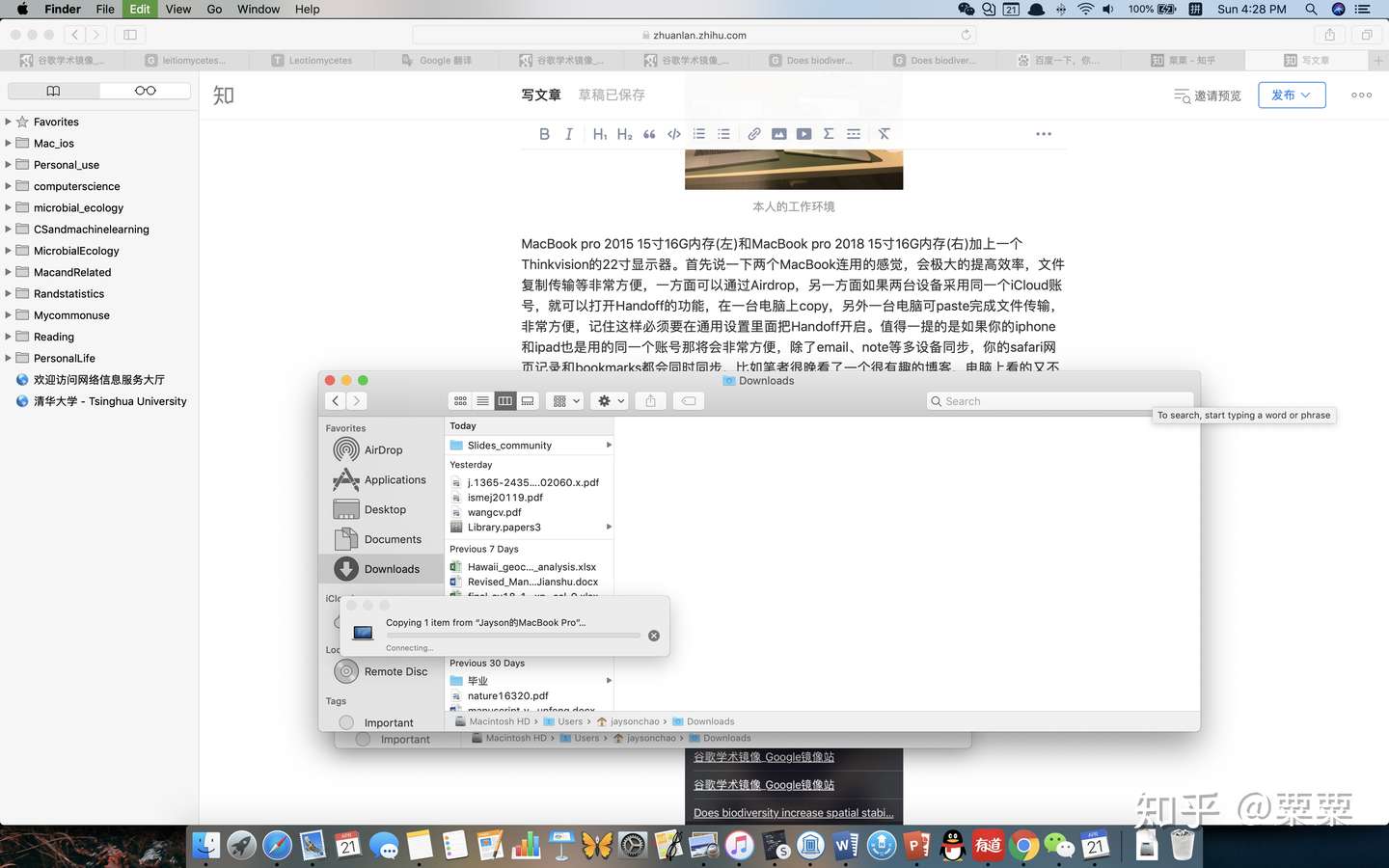
Task: Select Remote Disc in Finder sidebar
Action: click(382, 671)
